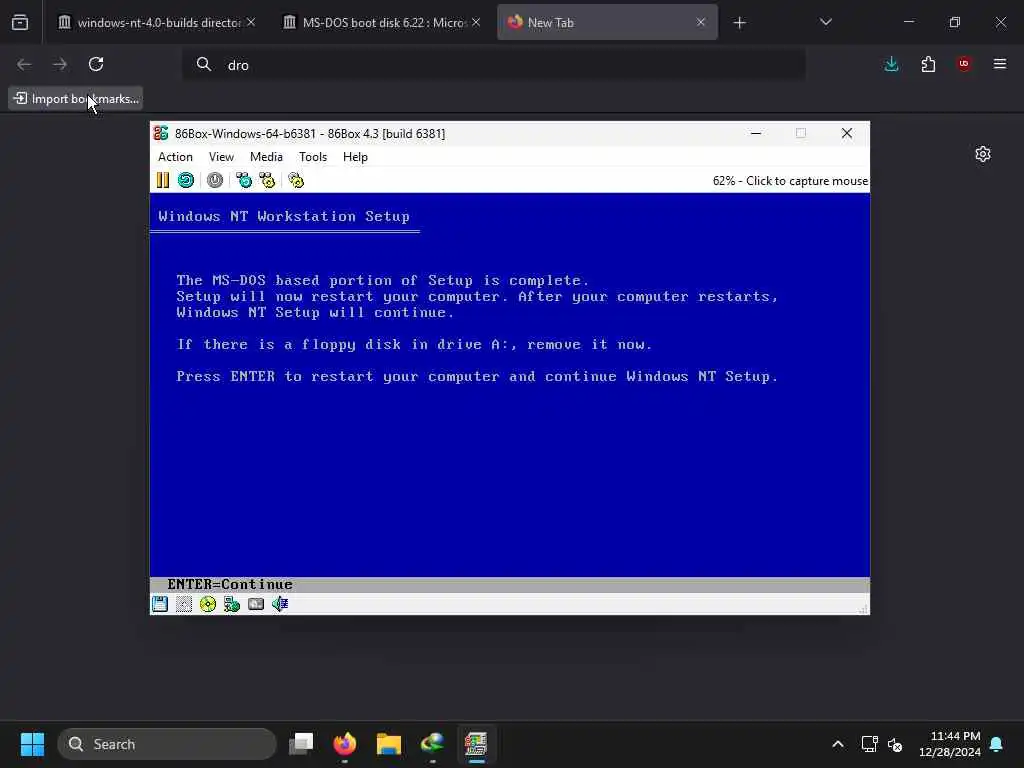Send Ctrl+Alt+Esc via toolbar icon

tap(267, 180)
